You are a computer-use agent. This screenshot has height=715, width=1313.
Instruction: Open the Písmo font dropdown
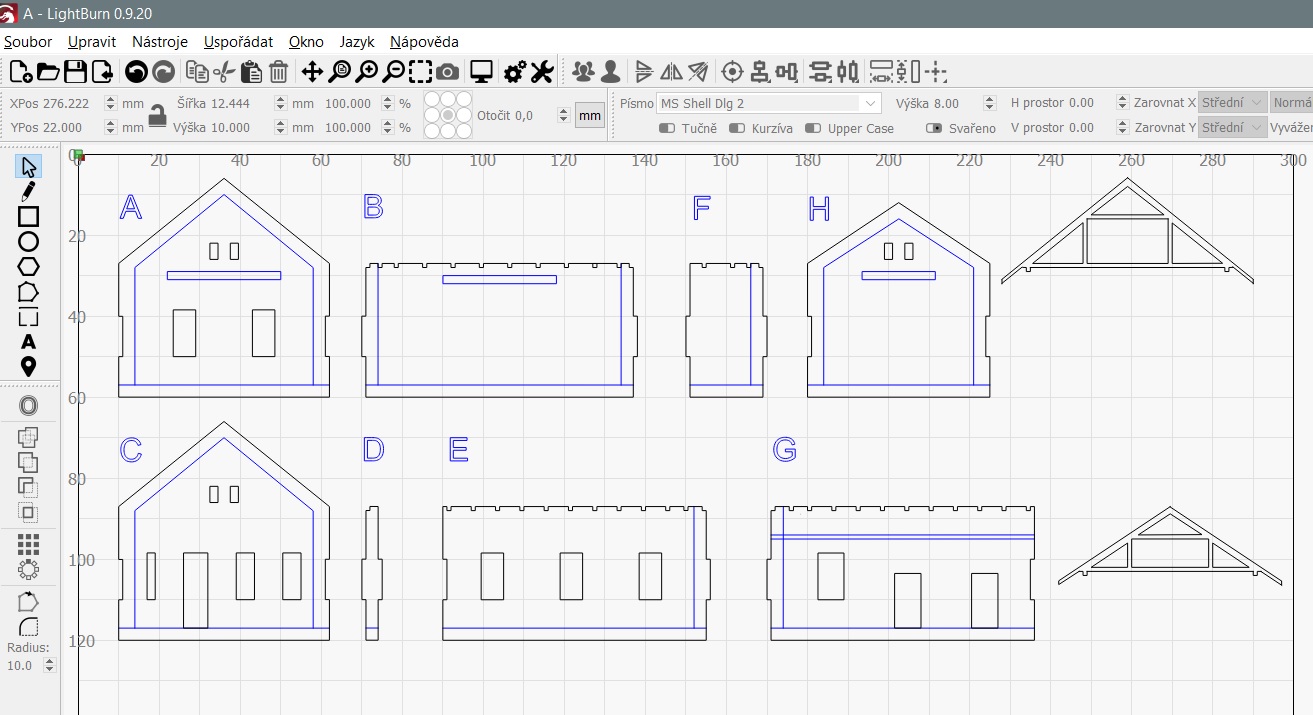[x=768, y=103]
